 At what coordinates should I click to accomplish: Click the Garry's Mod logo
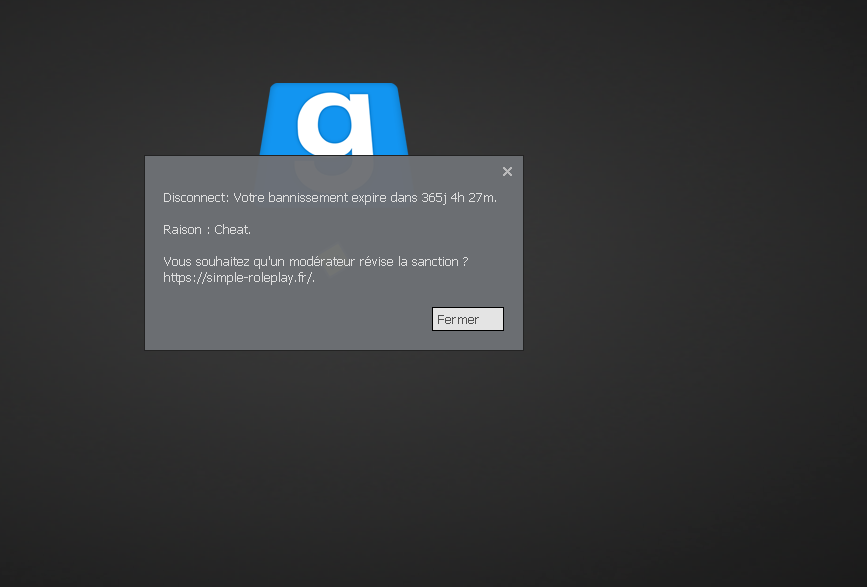tap(334, 119)
